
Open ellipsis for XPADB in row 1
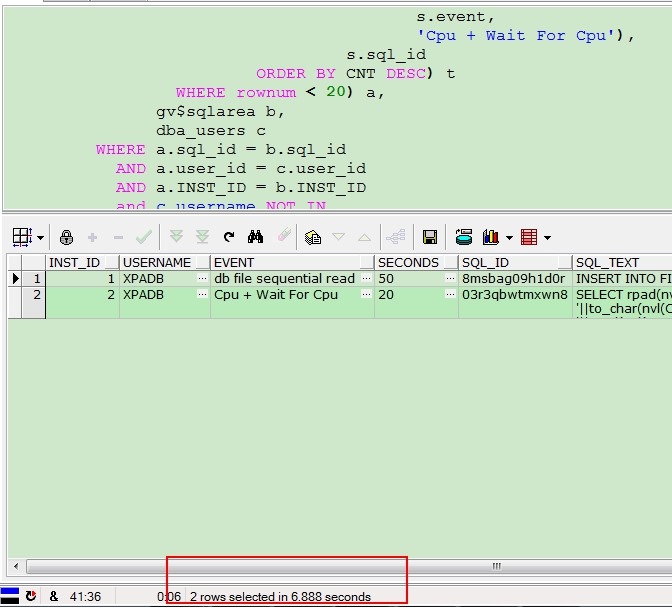point(202,278)
